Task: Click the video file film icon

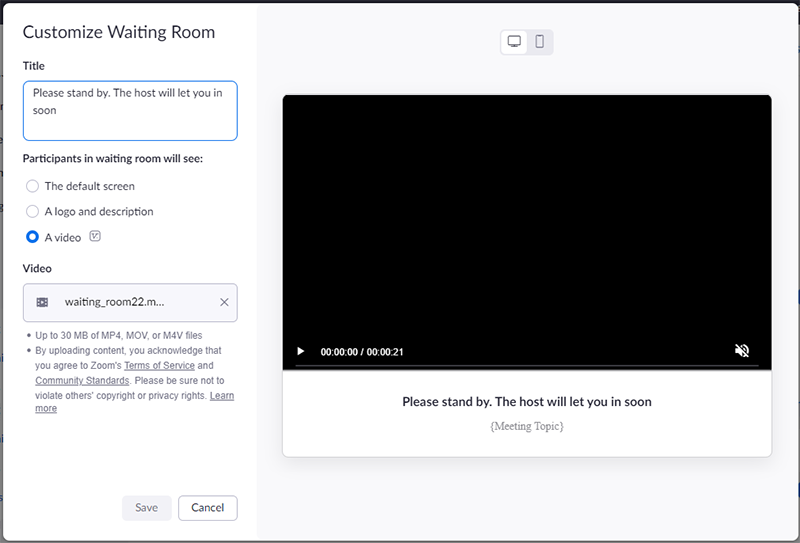Action: pos(42,302)
